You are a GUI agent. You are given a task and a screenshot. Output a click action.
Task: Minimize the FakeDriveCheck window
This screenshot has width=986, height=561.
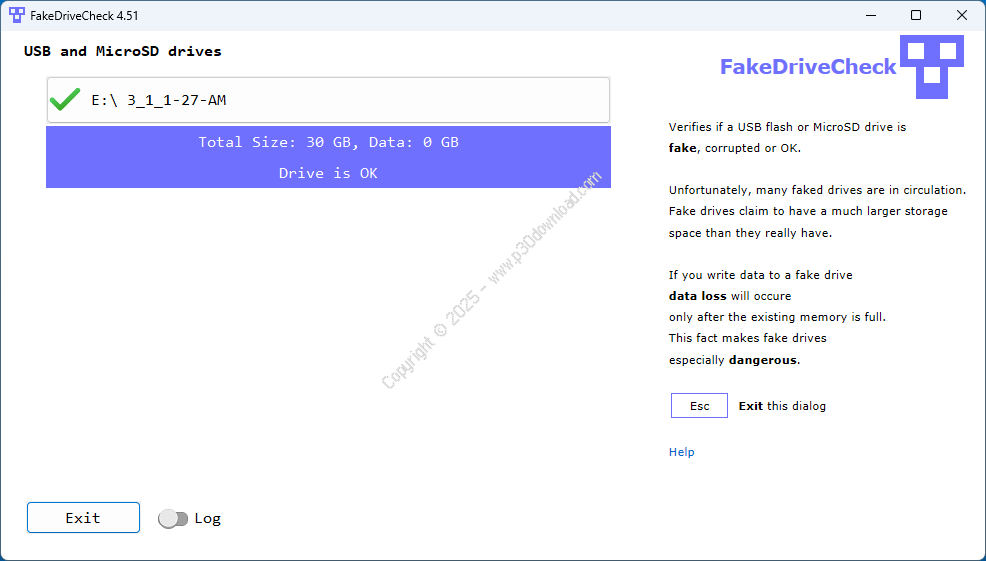(870, 15)
